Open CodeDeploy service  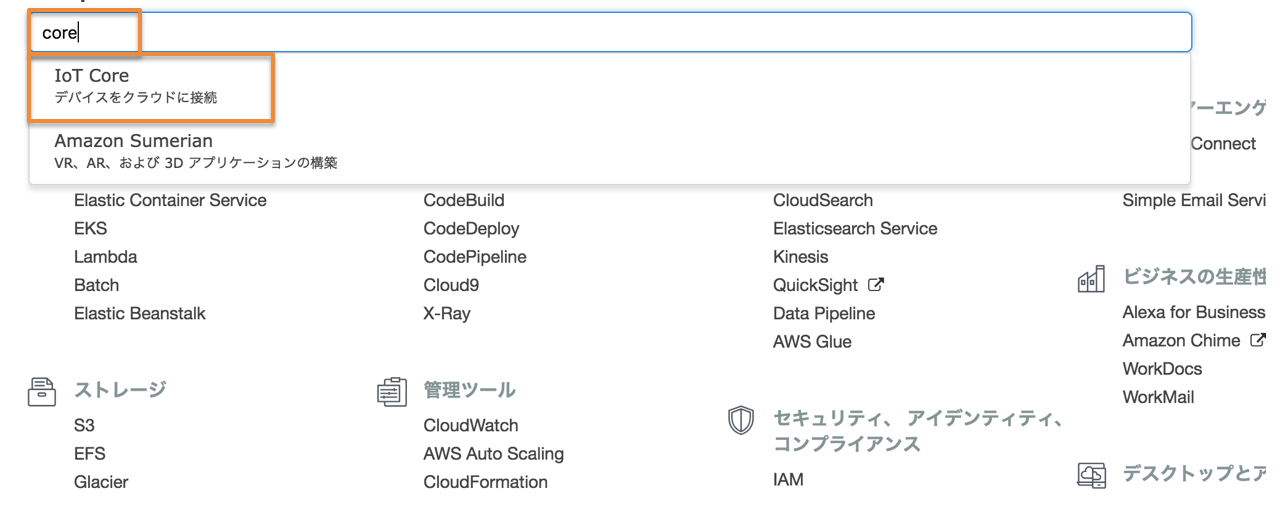(x=471, y=229)
